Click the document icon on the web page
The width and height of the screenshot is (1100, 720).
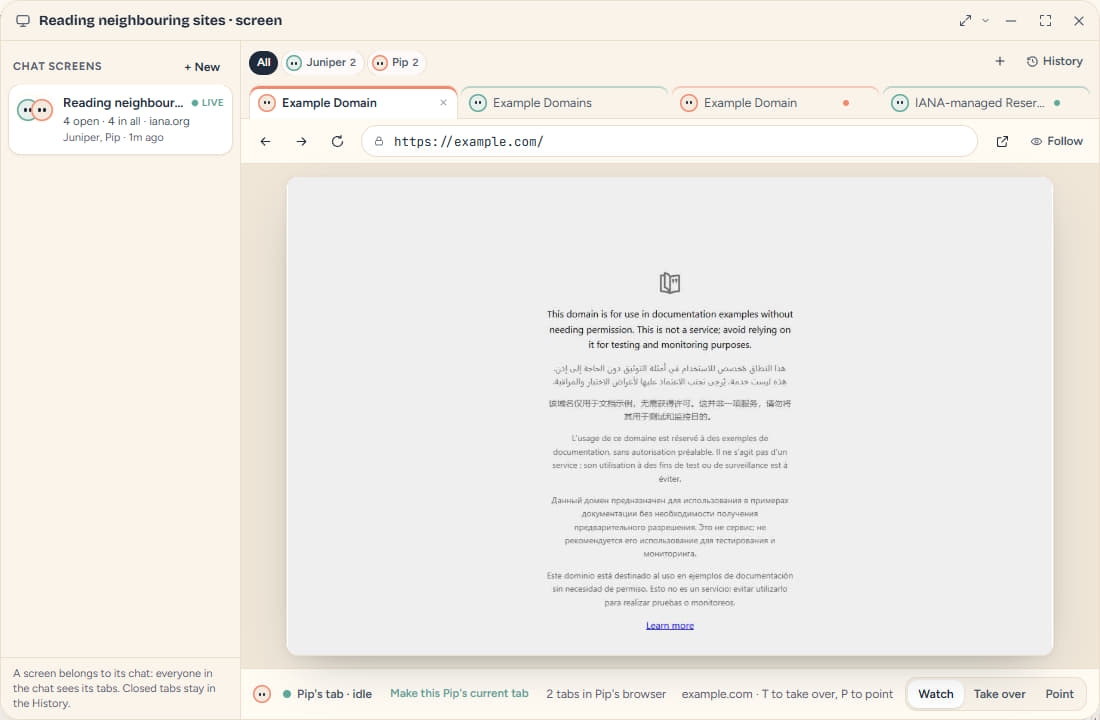click(x=670, y=283)
